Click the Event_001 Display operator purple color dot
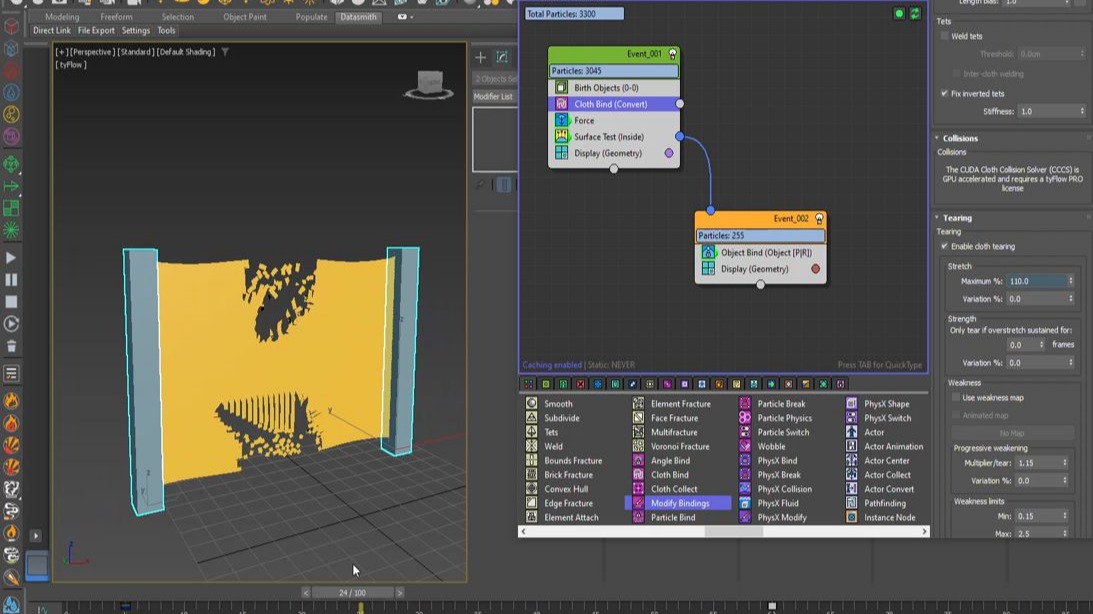The width and height of the screenshot is (1093, 614). [668, 153]
